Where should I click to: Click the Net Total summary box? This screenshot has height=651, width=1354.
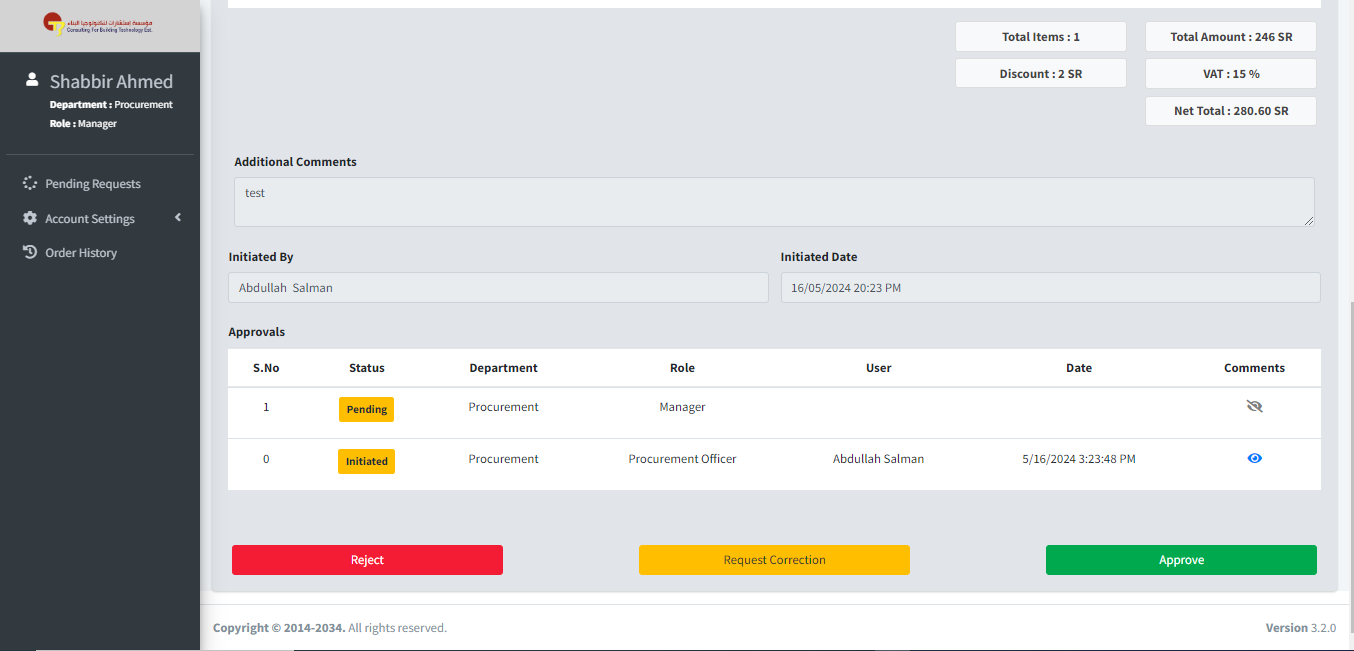click(x=1230, y=111)
